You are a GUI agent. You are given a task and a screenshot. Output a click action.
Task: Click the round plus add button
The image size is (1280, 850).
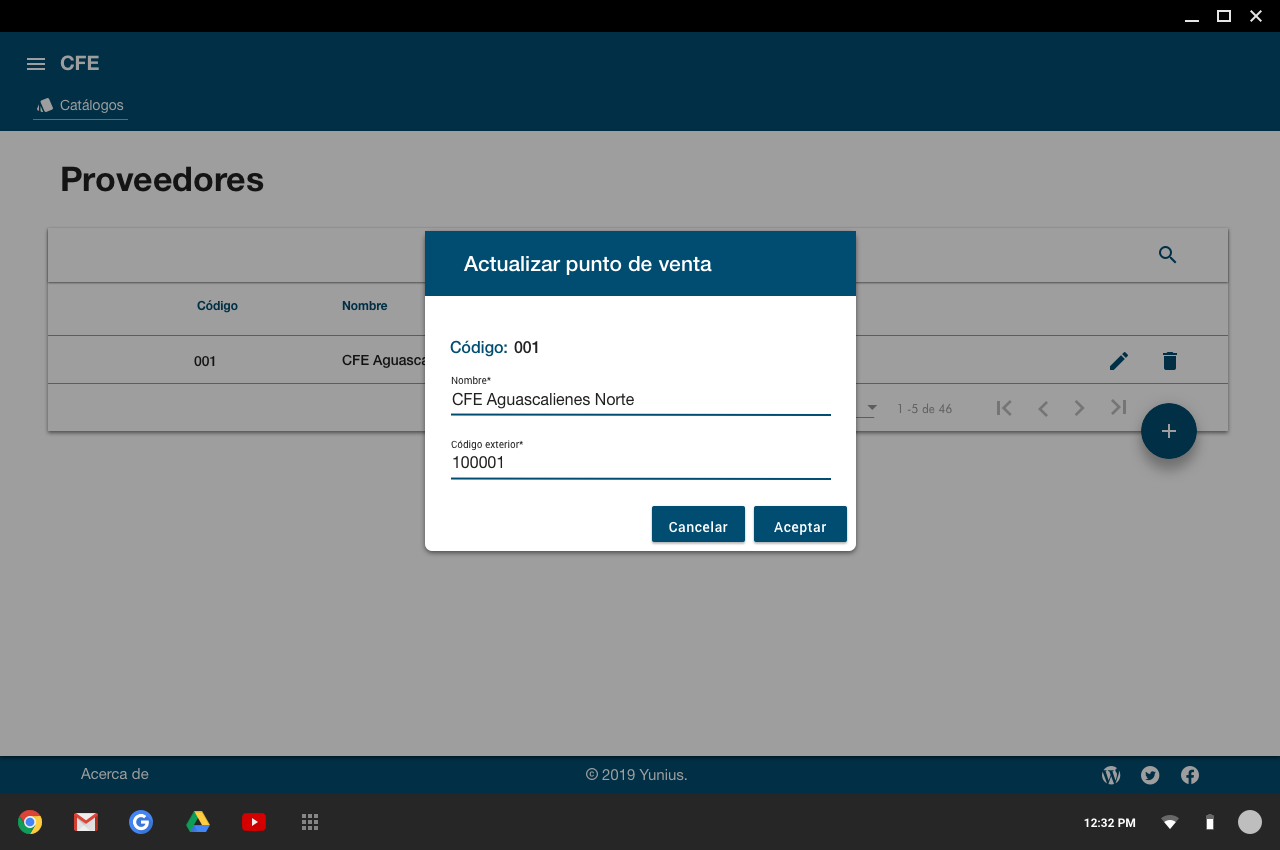[x=1168, y=431]
